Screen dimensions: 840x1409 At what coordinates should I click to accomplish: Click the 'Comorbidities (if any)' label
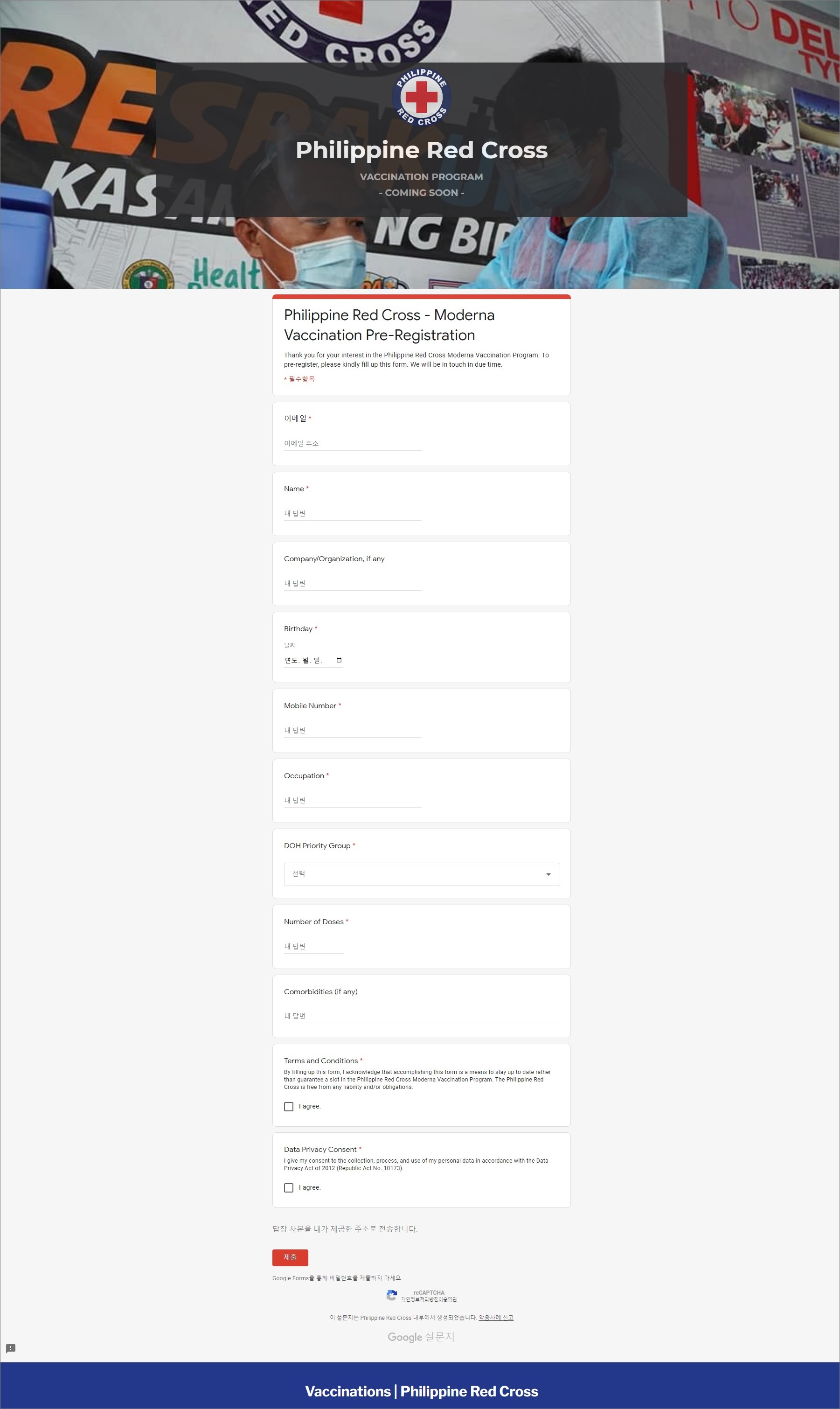[x=320, y=992]
